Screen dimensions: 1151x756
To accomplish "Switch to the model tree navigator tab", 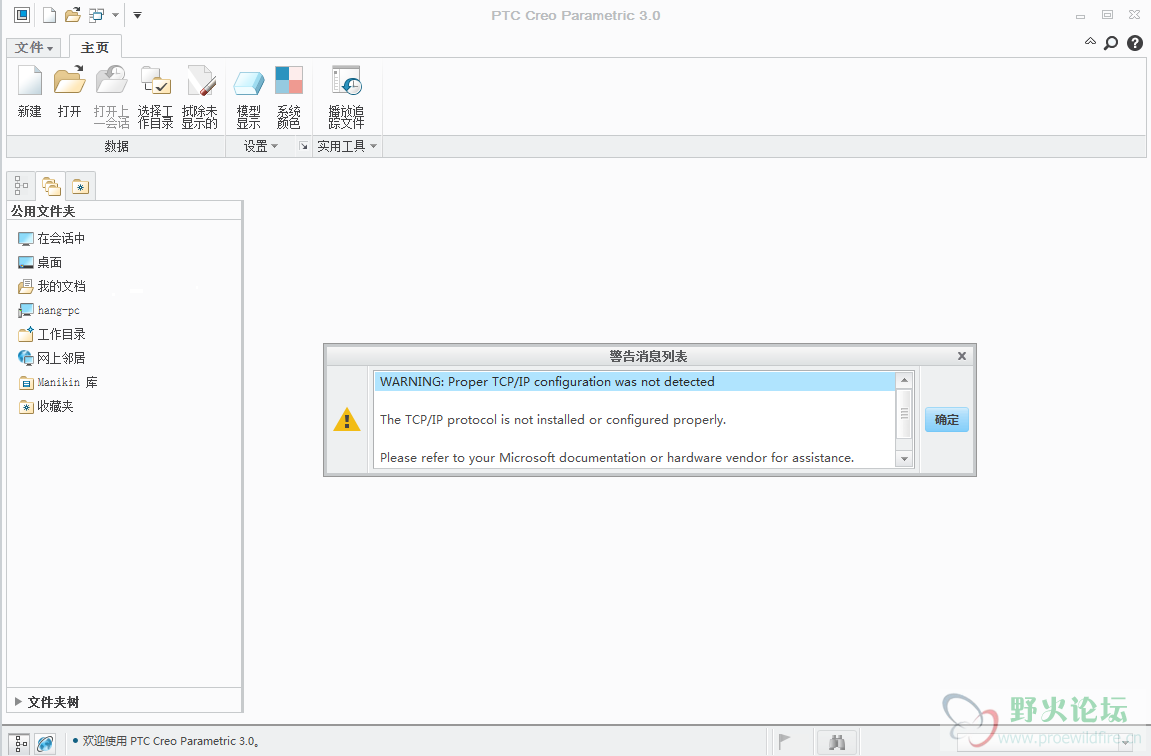I will [x=21, y=186].
